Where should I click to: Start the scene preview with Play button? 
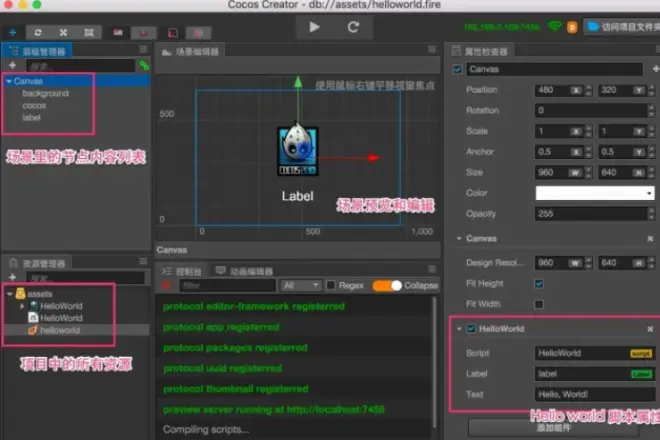pyautogui.click(x=314, y=27)
